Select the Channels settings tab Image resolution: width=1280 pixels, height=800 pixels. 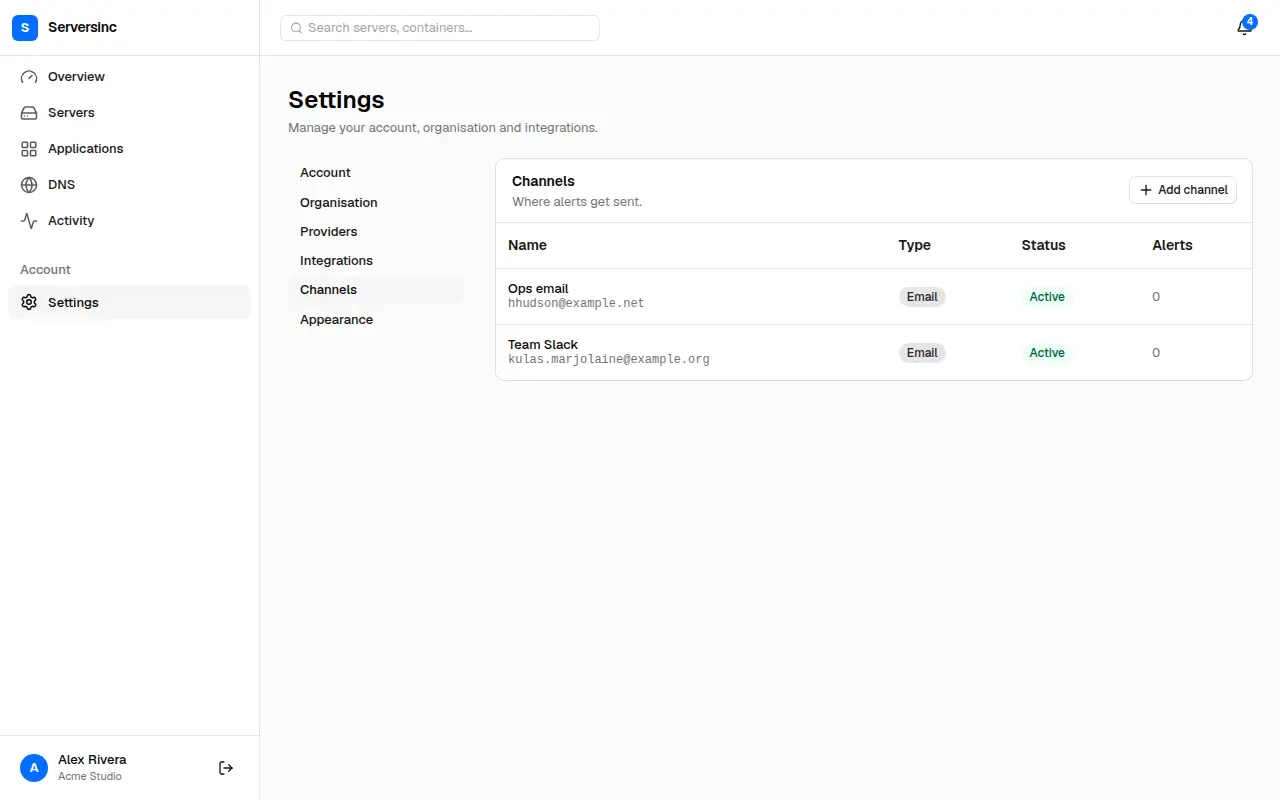(x=376, y=290)
